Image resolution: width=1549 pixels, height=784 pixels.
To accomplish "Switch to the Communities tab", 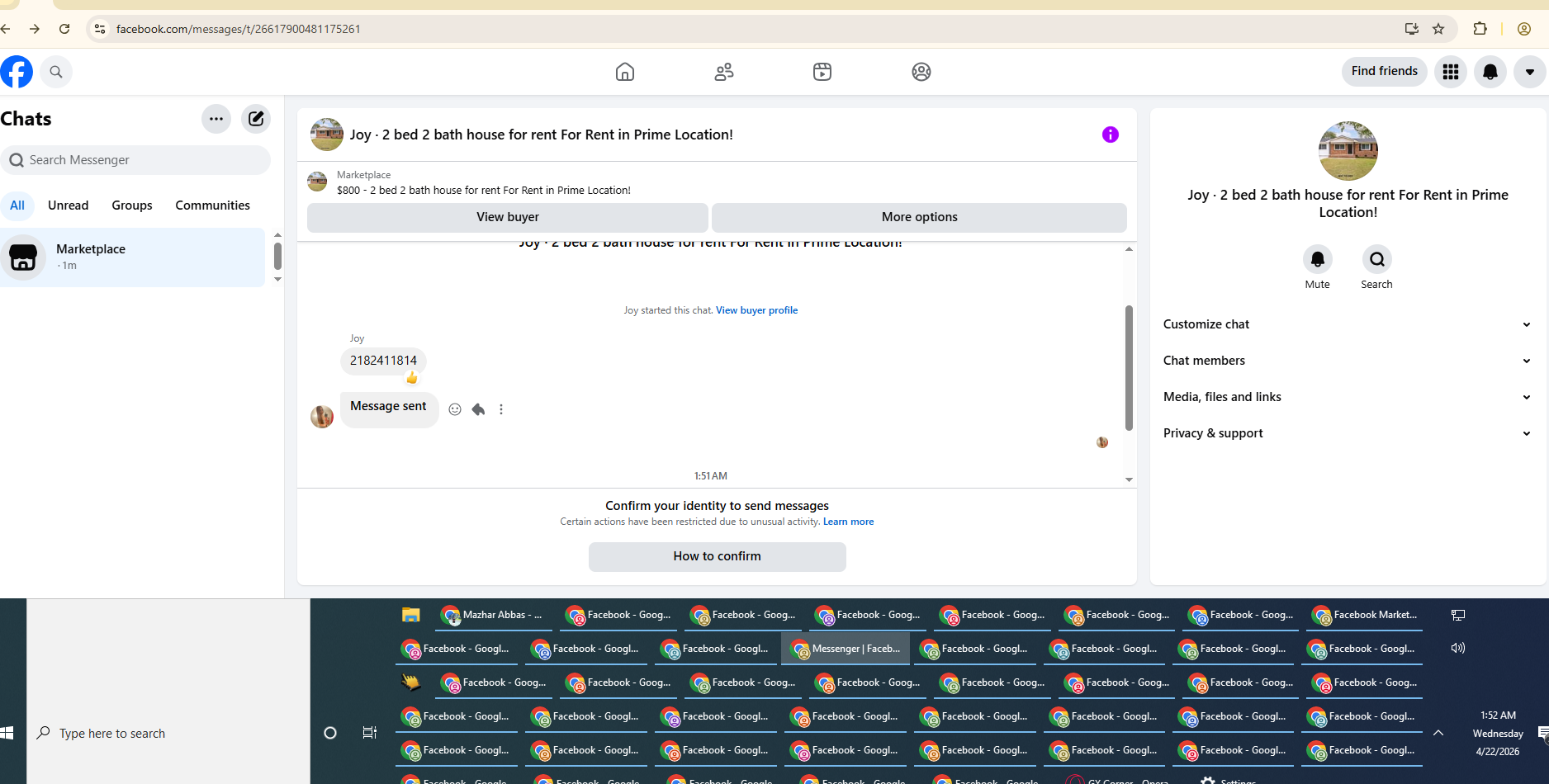I will (212, 205).
